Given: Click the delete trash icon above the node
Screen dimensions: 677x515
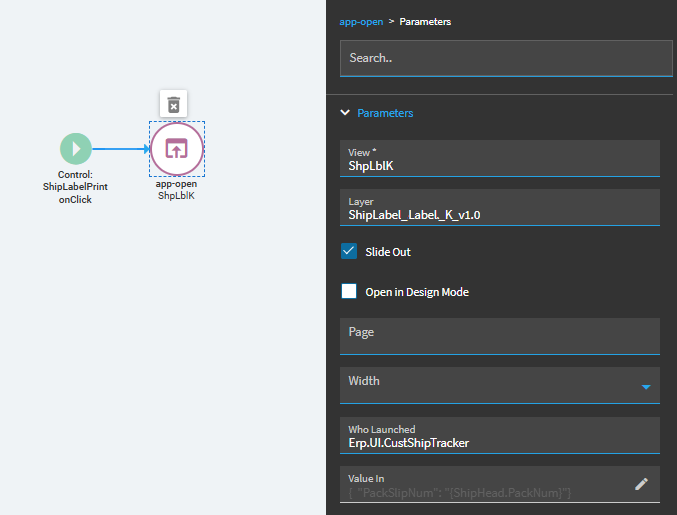Looking at the screenshot, I should tap(174, 104).
